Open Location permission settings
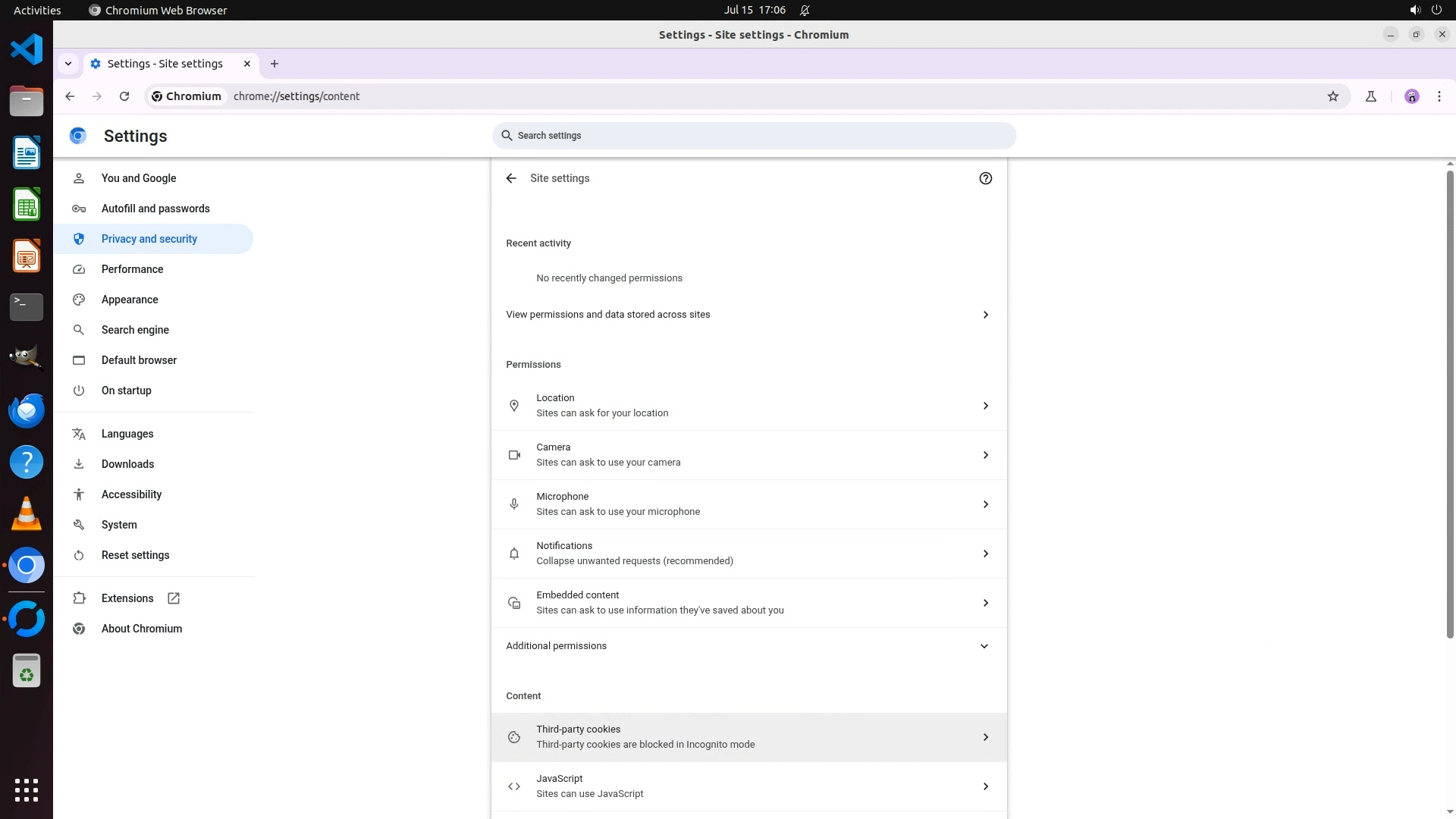 coord(748,406)
